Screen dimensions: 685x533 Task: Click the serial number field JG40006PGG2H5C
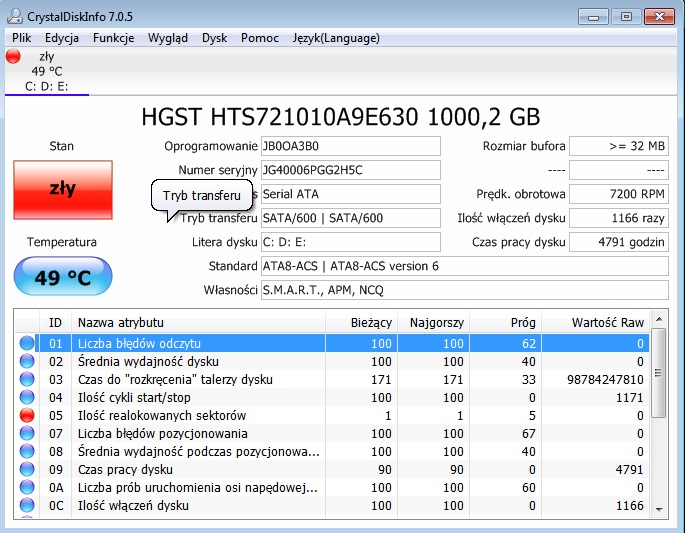351,170
